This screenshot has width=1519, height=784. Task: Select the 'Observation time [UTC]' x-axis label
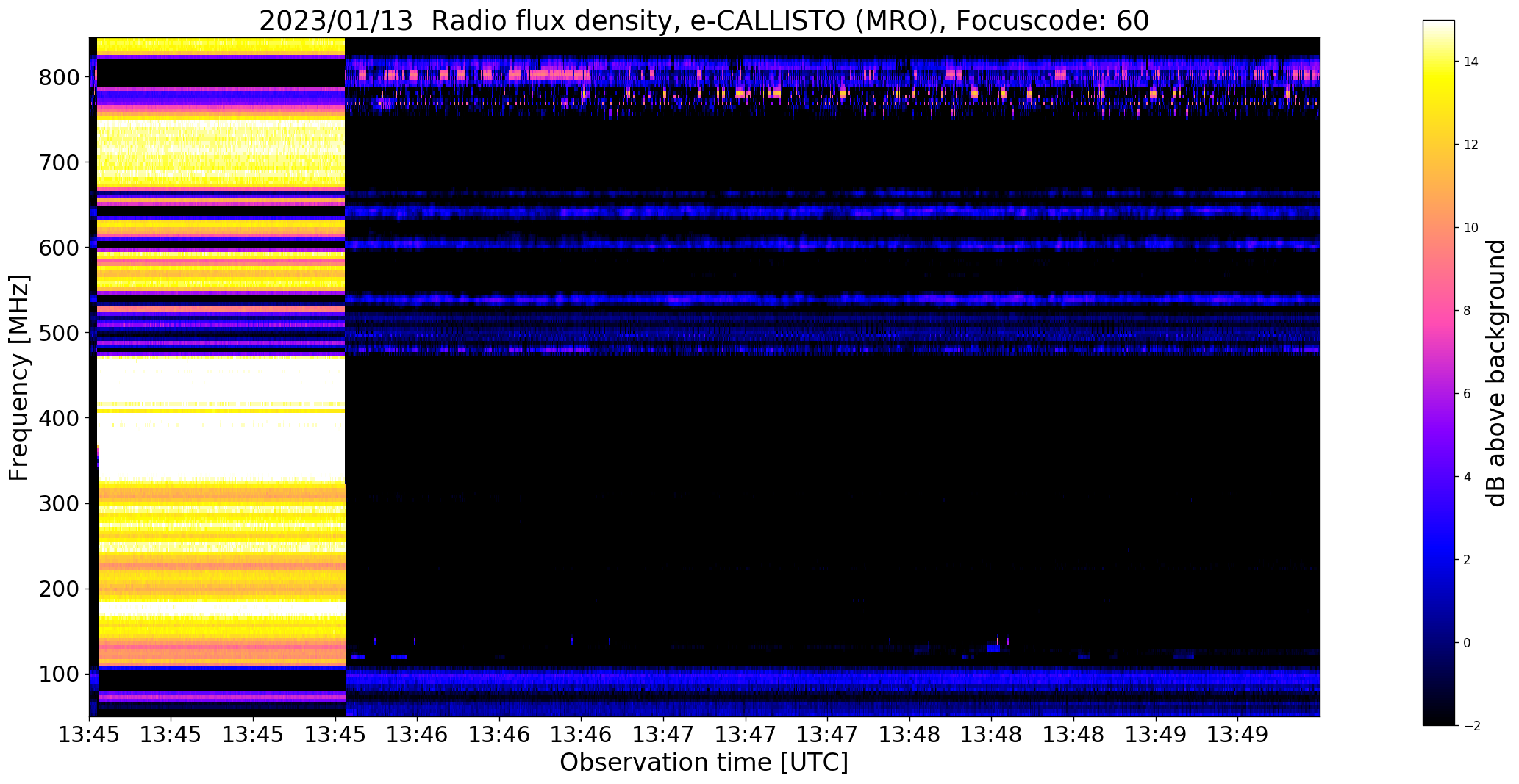coord(704,762)
